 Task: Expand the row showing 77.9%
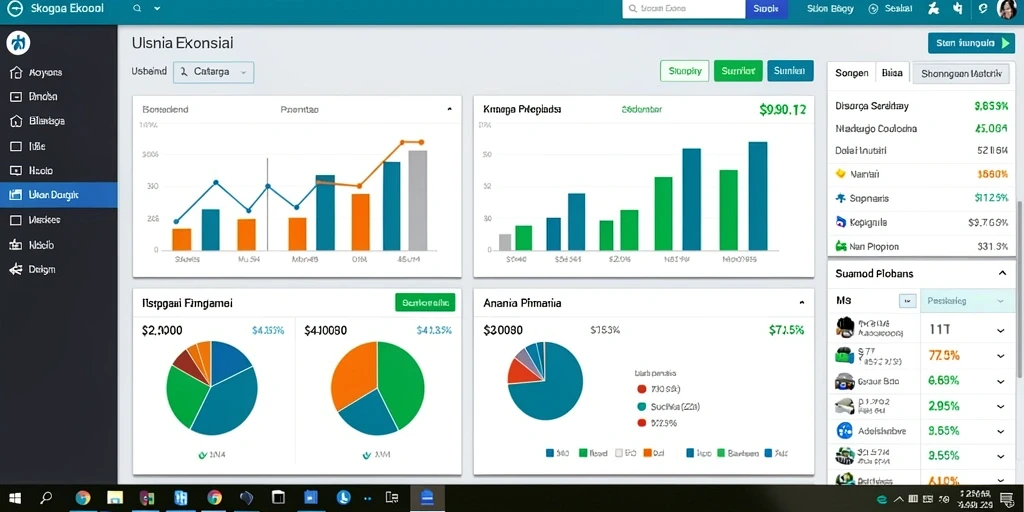coord(1000,356)
